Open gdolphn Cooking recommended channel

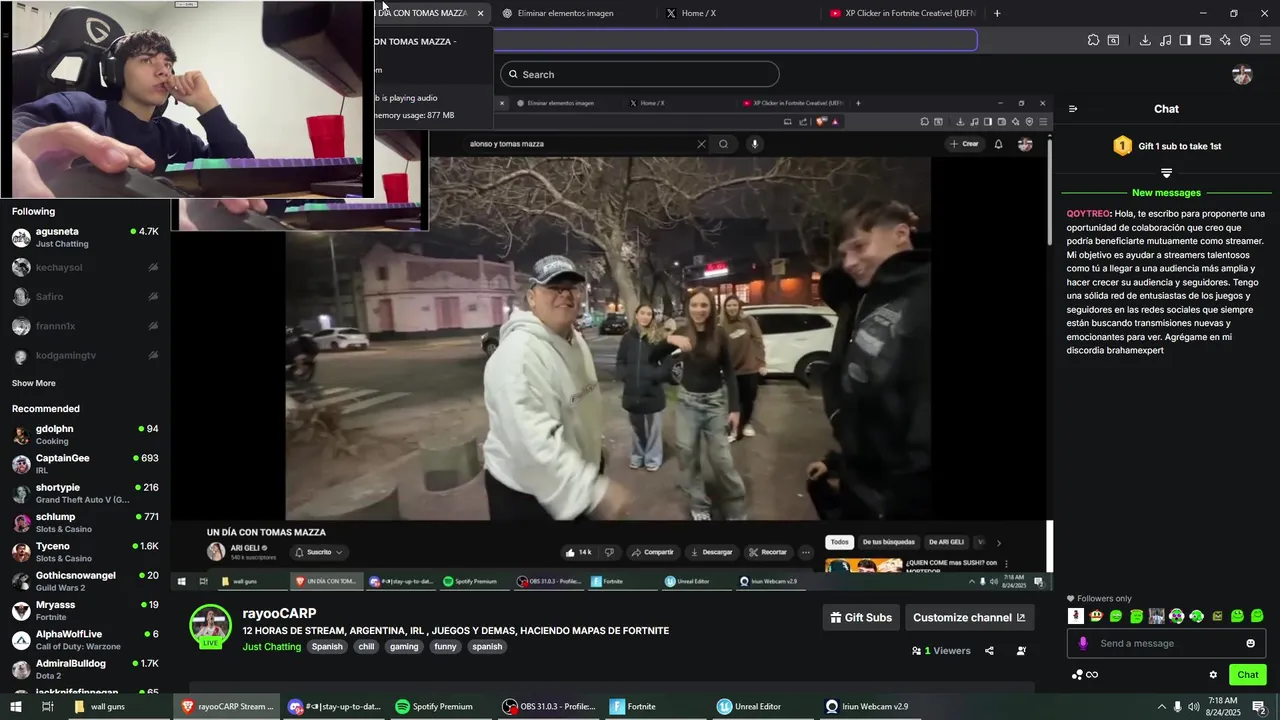pyautogui.click(x=85, y=435)
